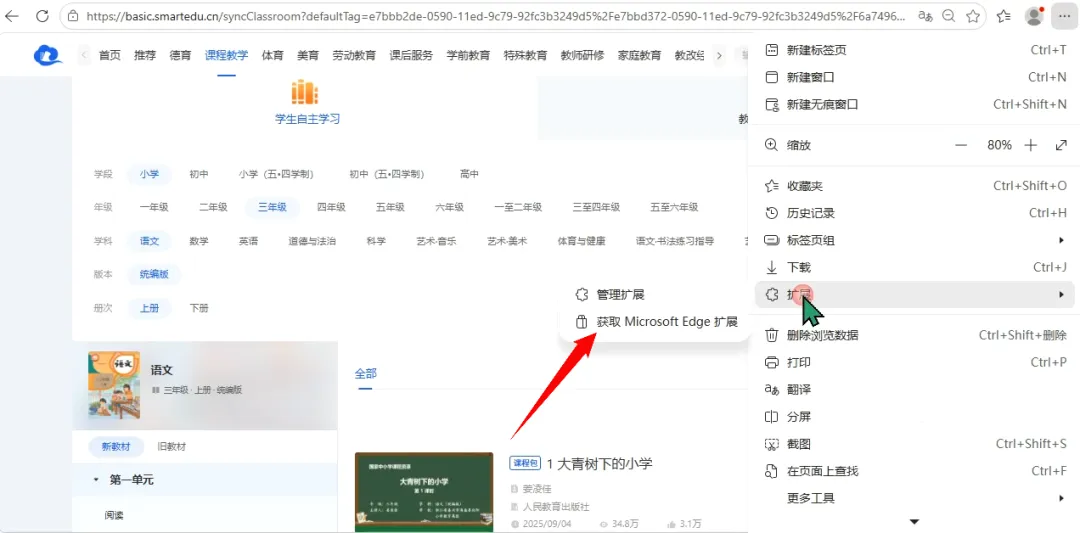1080x533 pixels.
Task: Click the 学生自主学习 books icon
Action: coord(304,93)
